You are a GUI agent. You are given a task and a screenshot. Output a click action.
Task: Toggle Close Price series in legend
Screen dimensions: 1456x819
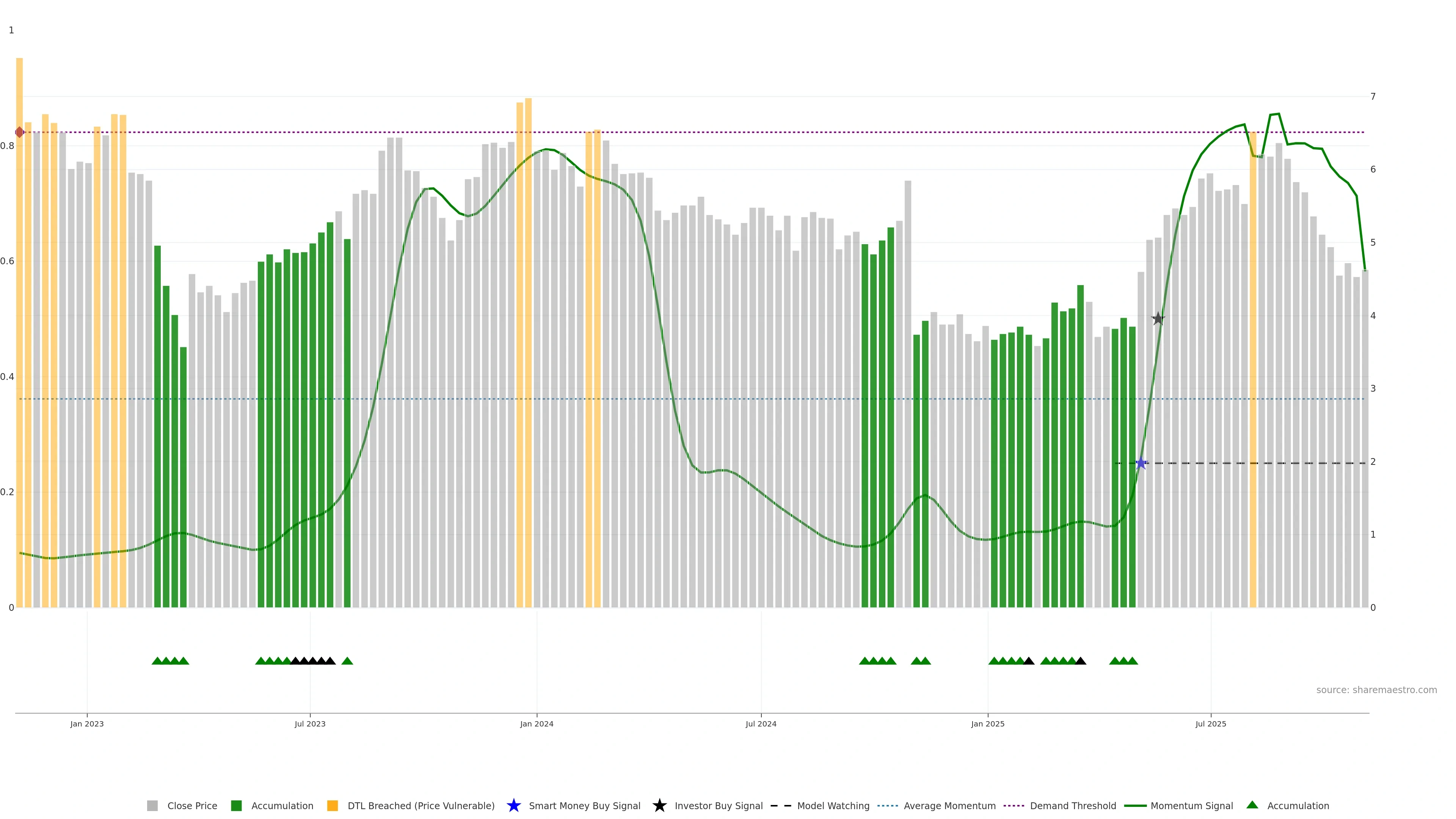(192, 805)
